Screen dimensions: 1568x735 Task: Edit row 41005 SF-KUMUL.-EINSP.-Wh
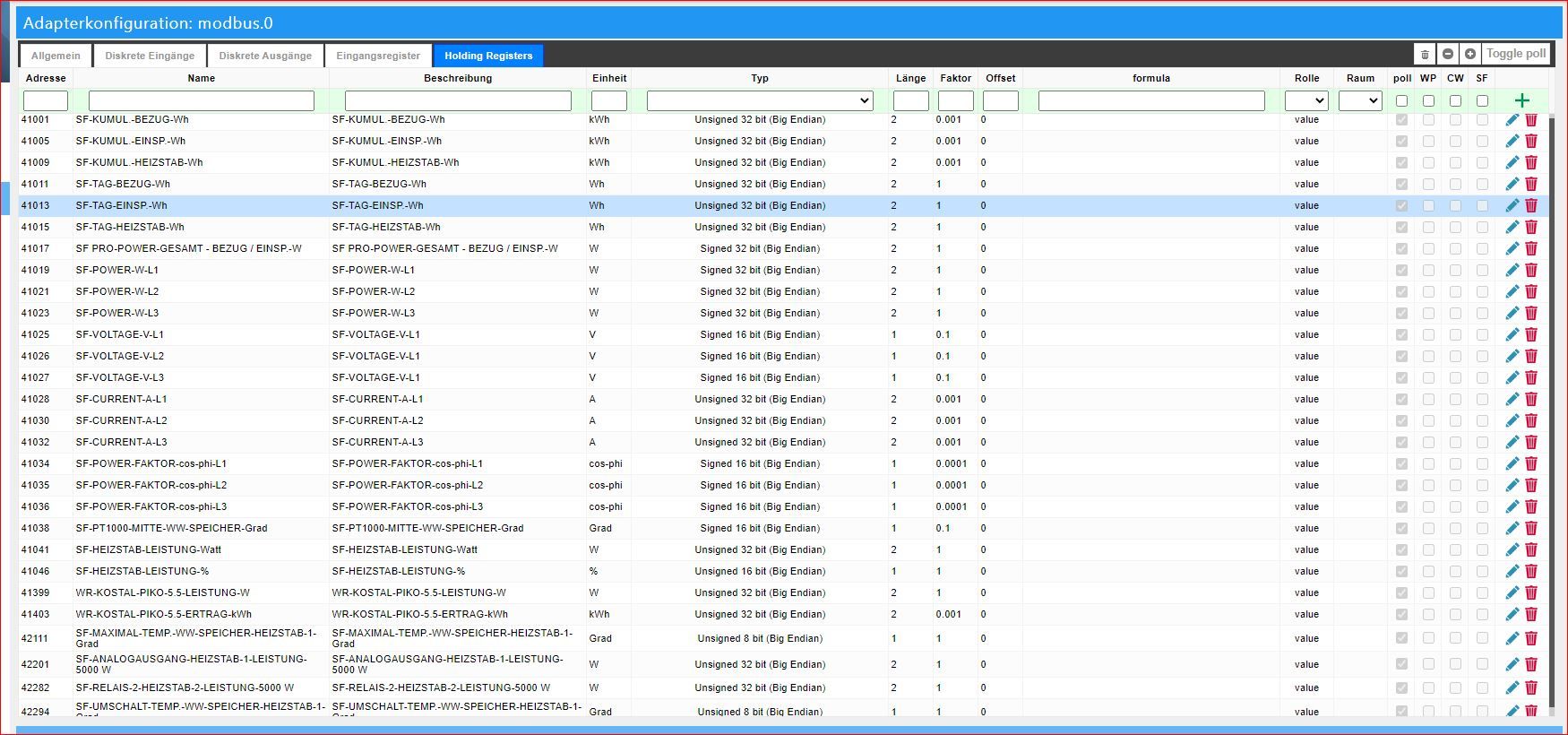pos(1512,141)
